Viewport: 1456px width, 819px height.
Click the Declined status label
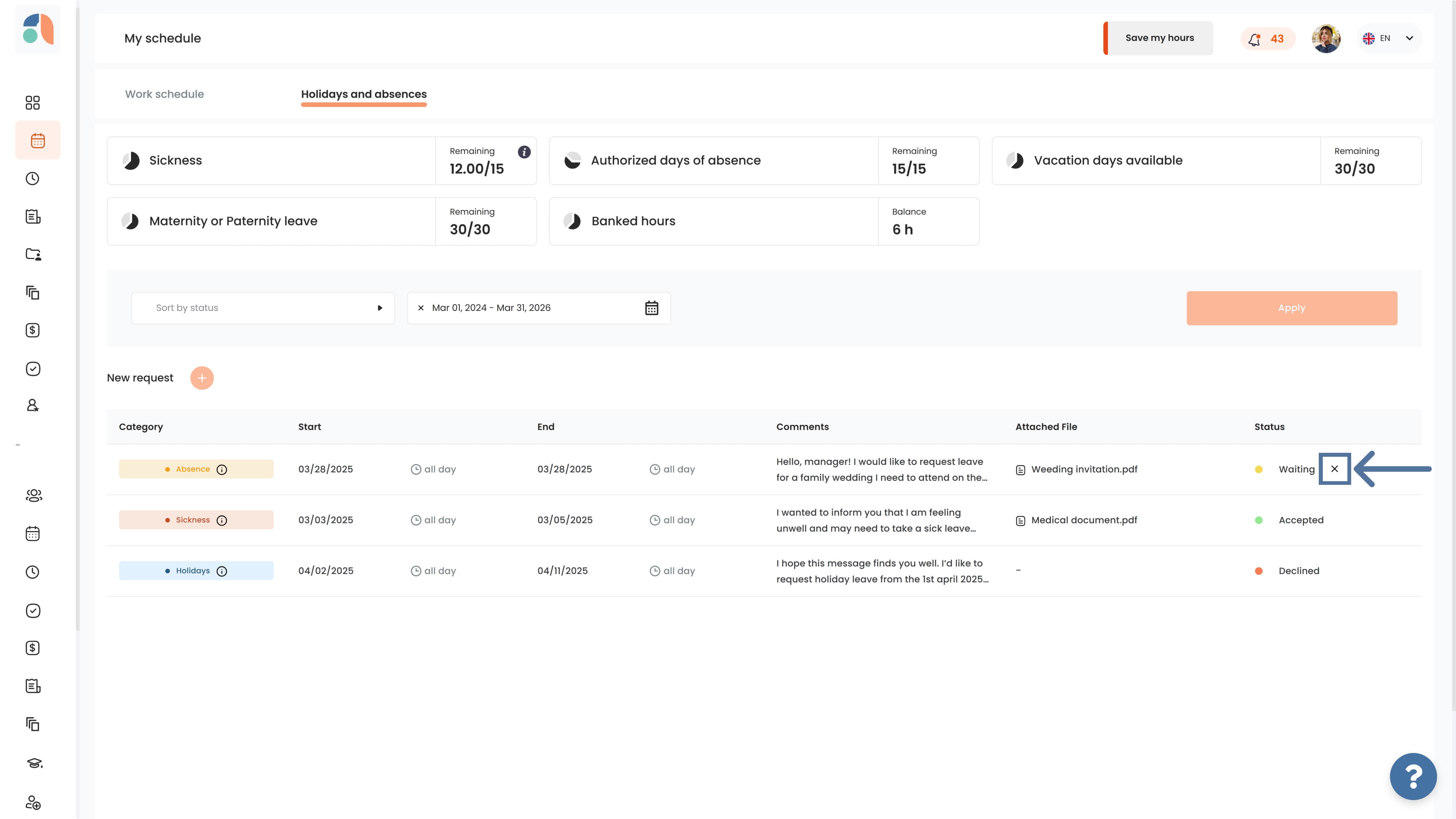[1299, 571]
